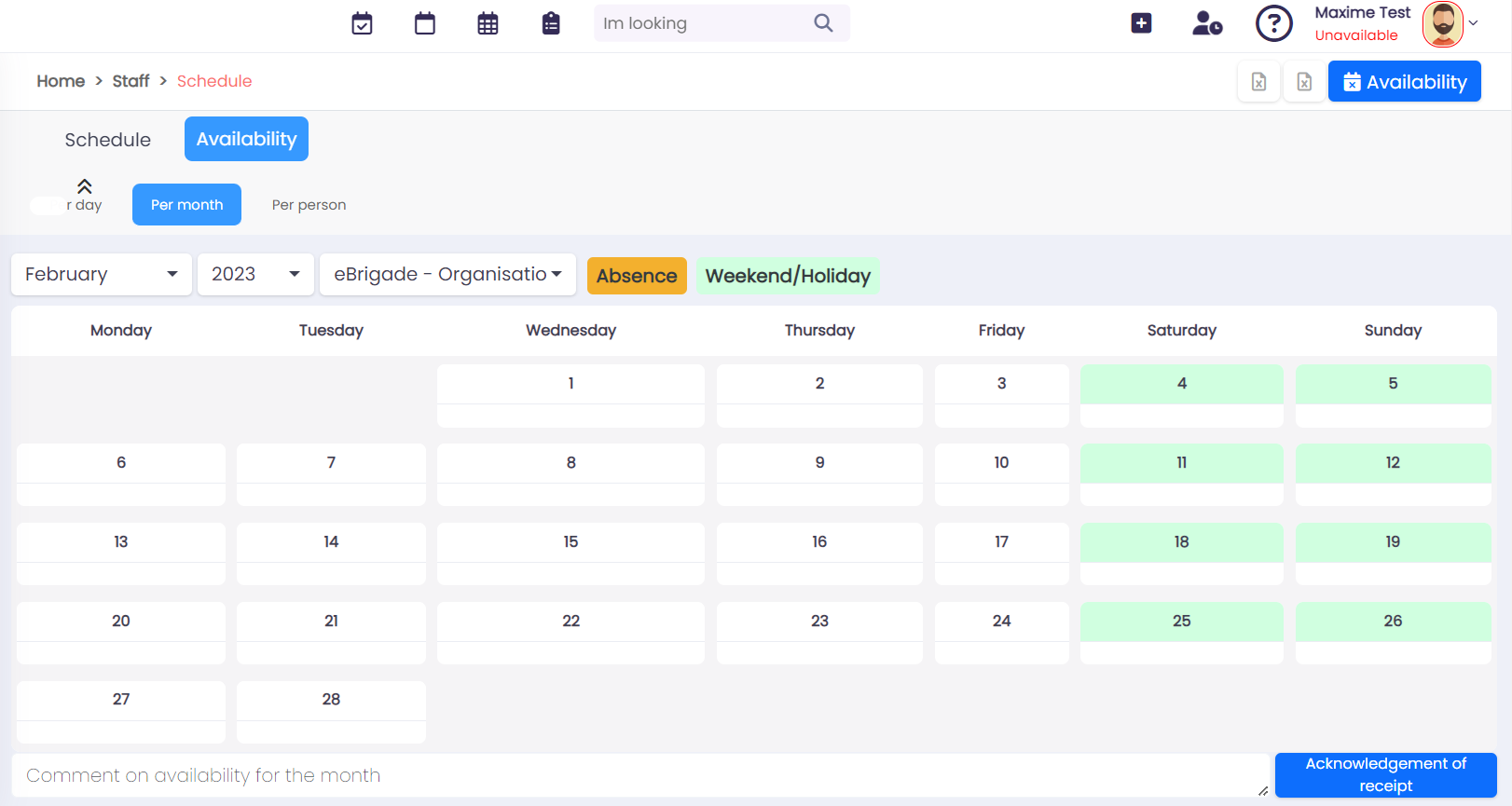Viewport: 1512px width, 806px height.
Task: Switch to Per person view
Action: click(x=309, y=205)
